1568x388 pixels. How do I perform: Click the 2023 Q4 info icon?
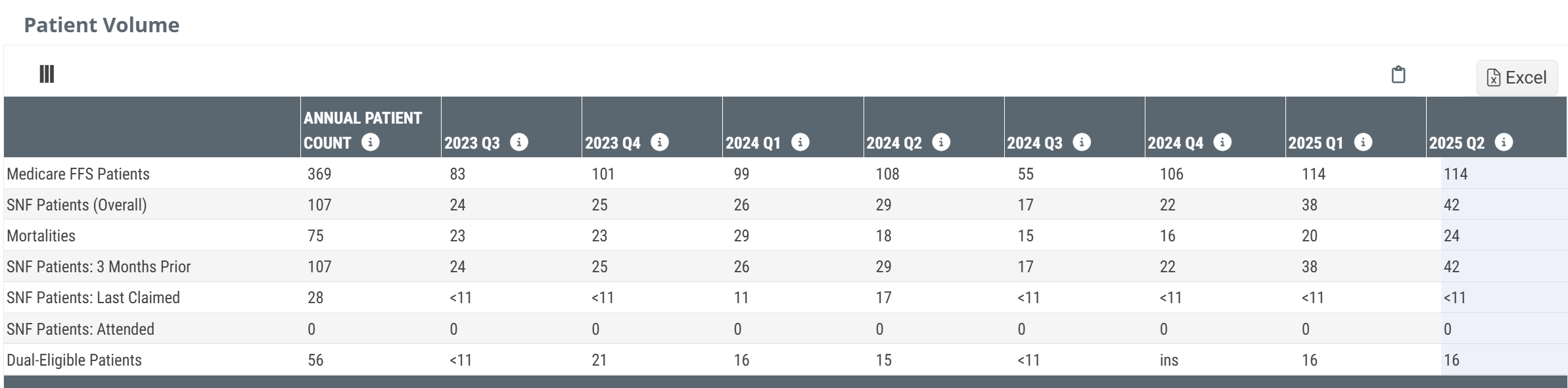point(660,142)
